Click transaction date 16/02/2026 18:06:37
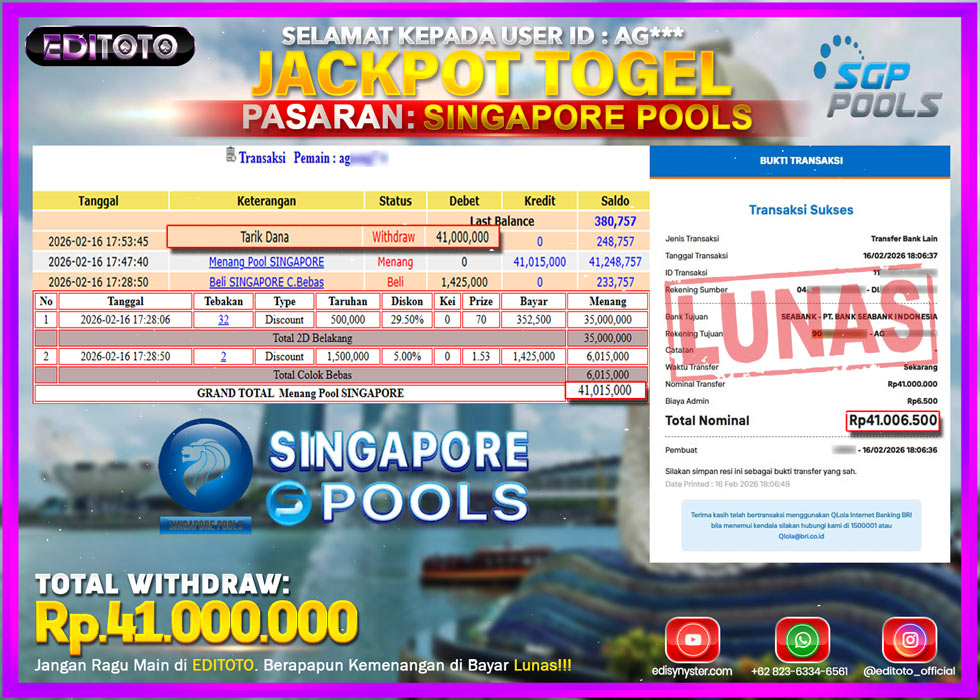 pos(901,256)
